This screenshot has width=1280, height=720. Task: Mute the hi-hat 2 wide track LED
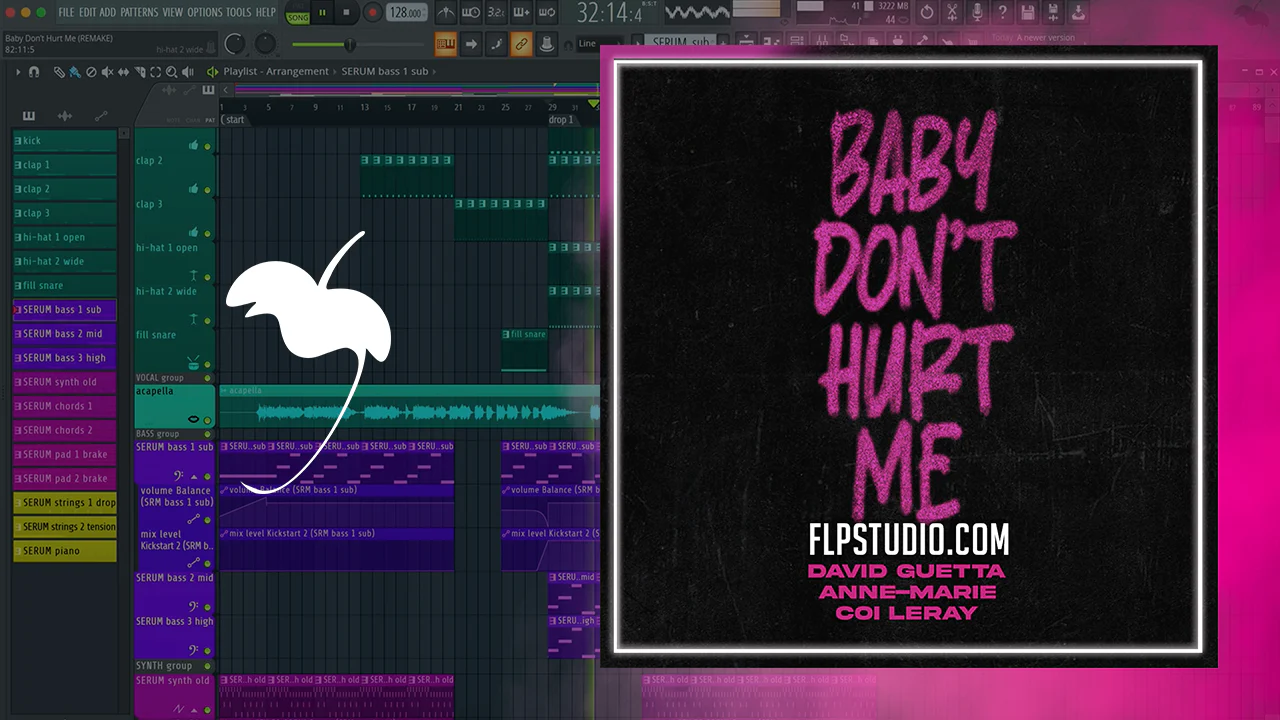pos(208,320)
